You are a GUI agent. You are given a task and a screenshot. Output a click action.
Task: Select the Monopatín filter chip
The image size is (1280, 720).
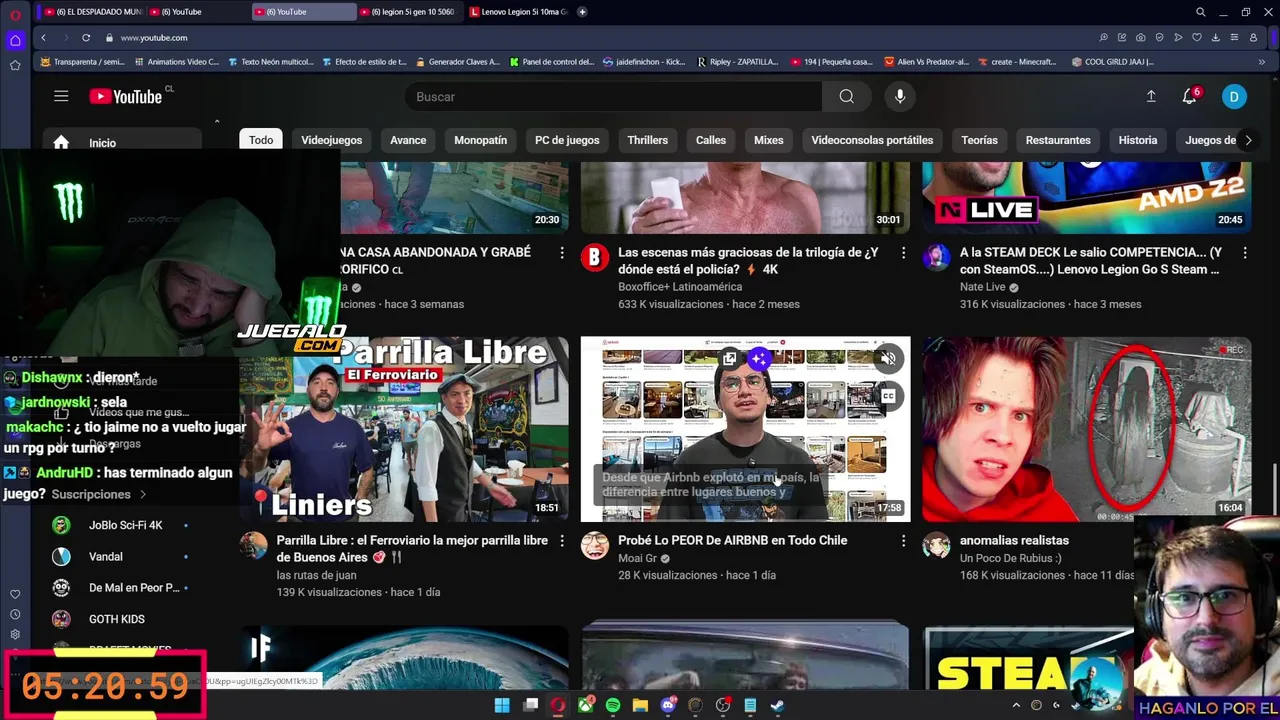click(x=480, y=140)
